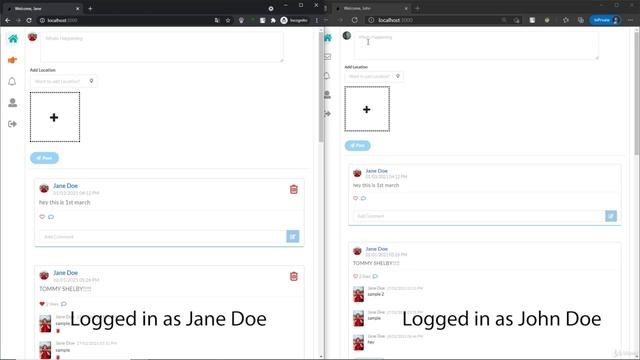Image resolution: width=640 pixels, height=360 pixels.
Task: Click logout arrow icon in John's sidebar
Action: 327,113
